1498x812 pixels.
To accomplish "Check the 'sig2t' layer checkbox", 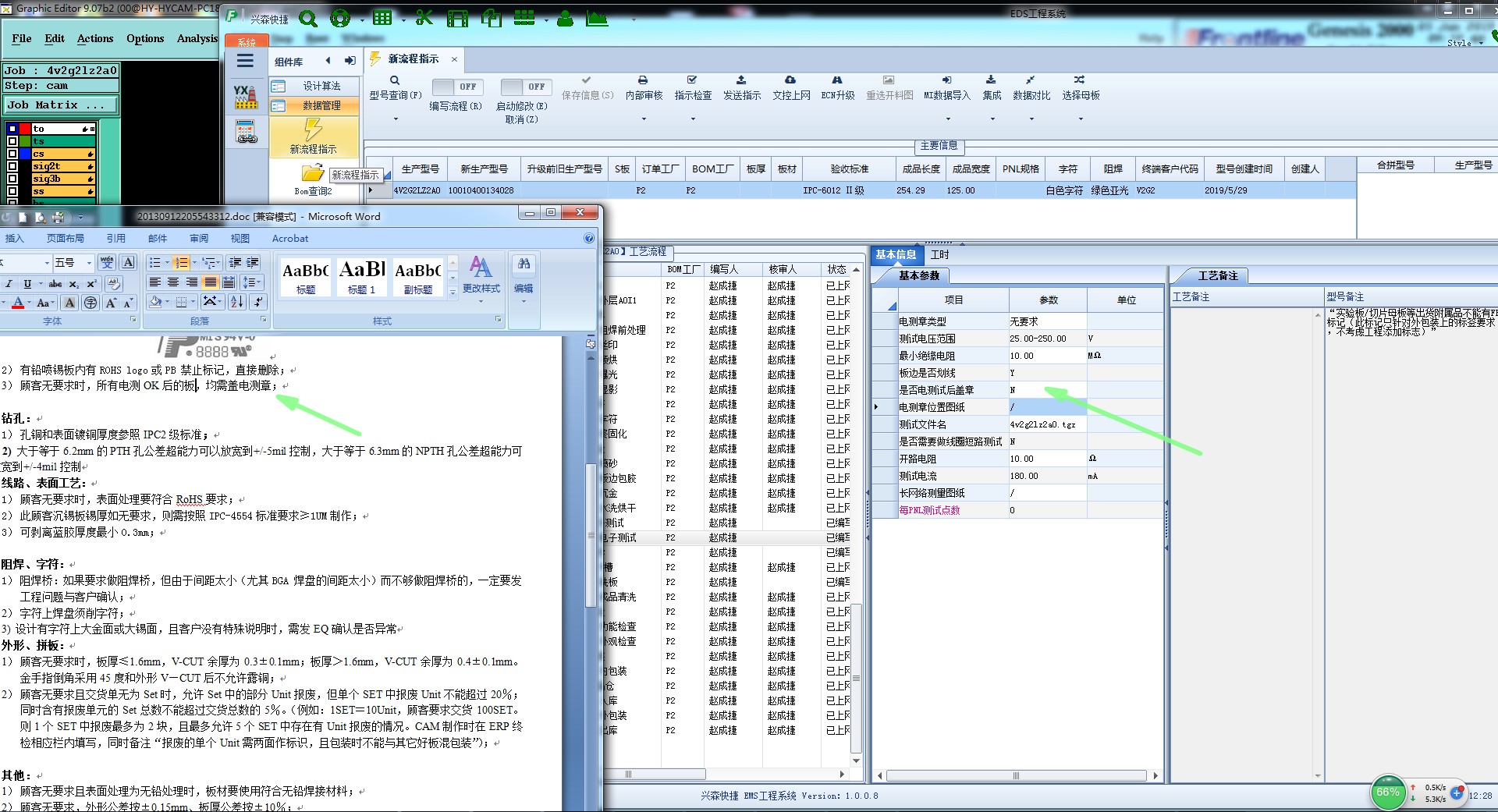I will (x=12, y=166).
